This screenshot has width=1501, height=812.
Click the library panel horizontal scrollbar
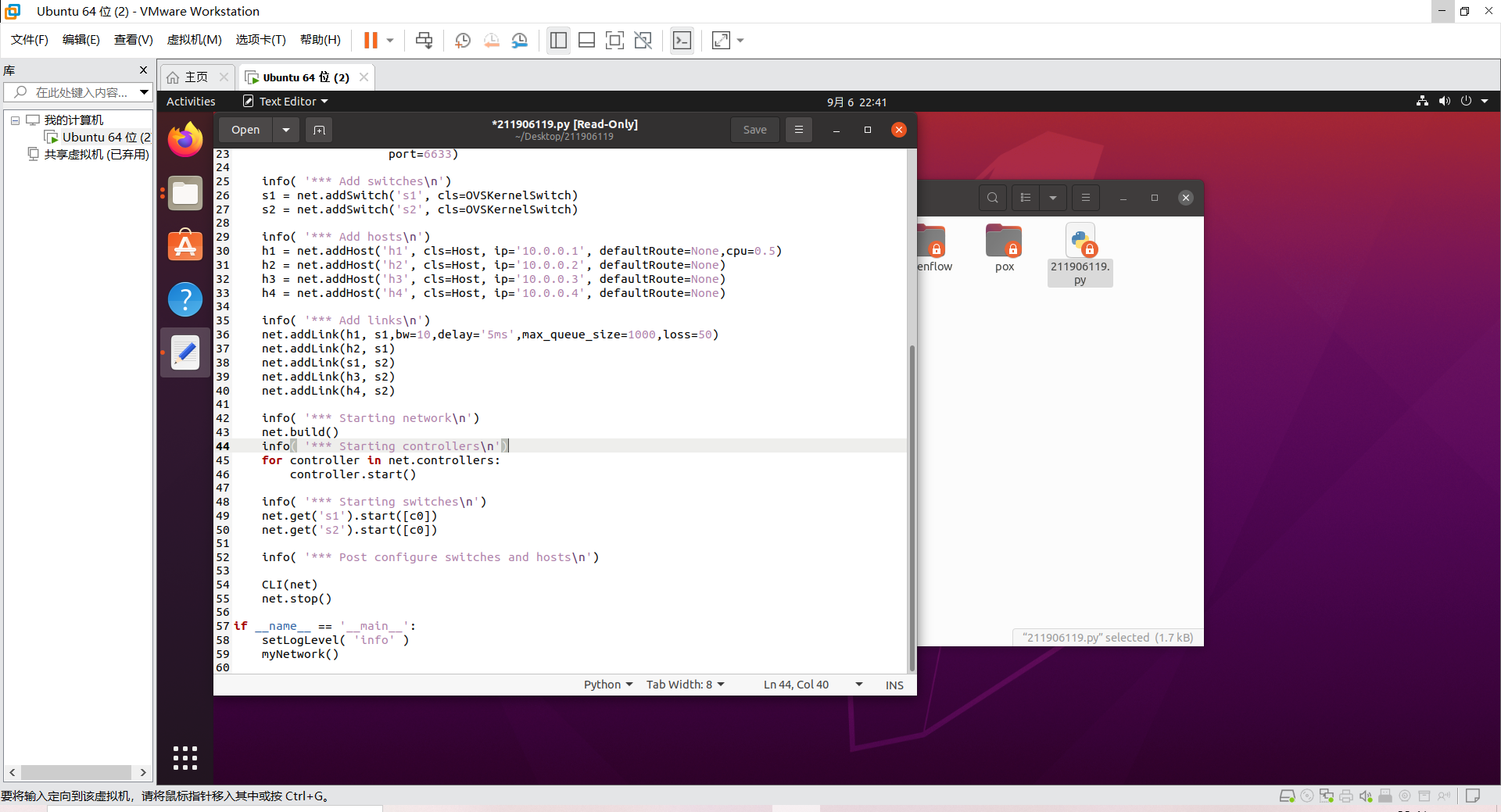tap(77, 772)
